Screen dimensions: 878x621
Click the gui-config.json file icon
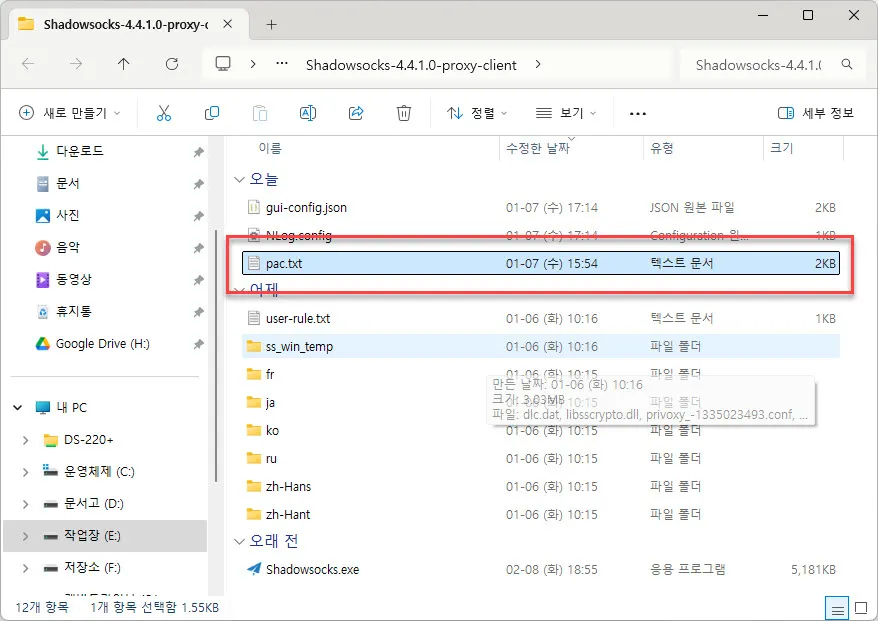(x=254, y=207)
